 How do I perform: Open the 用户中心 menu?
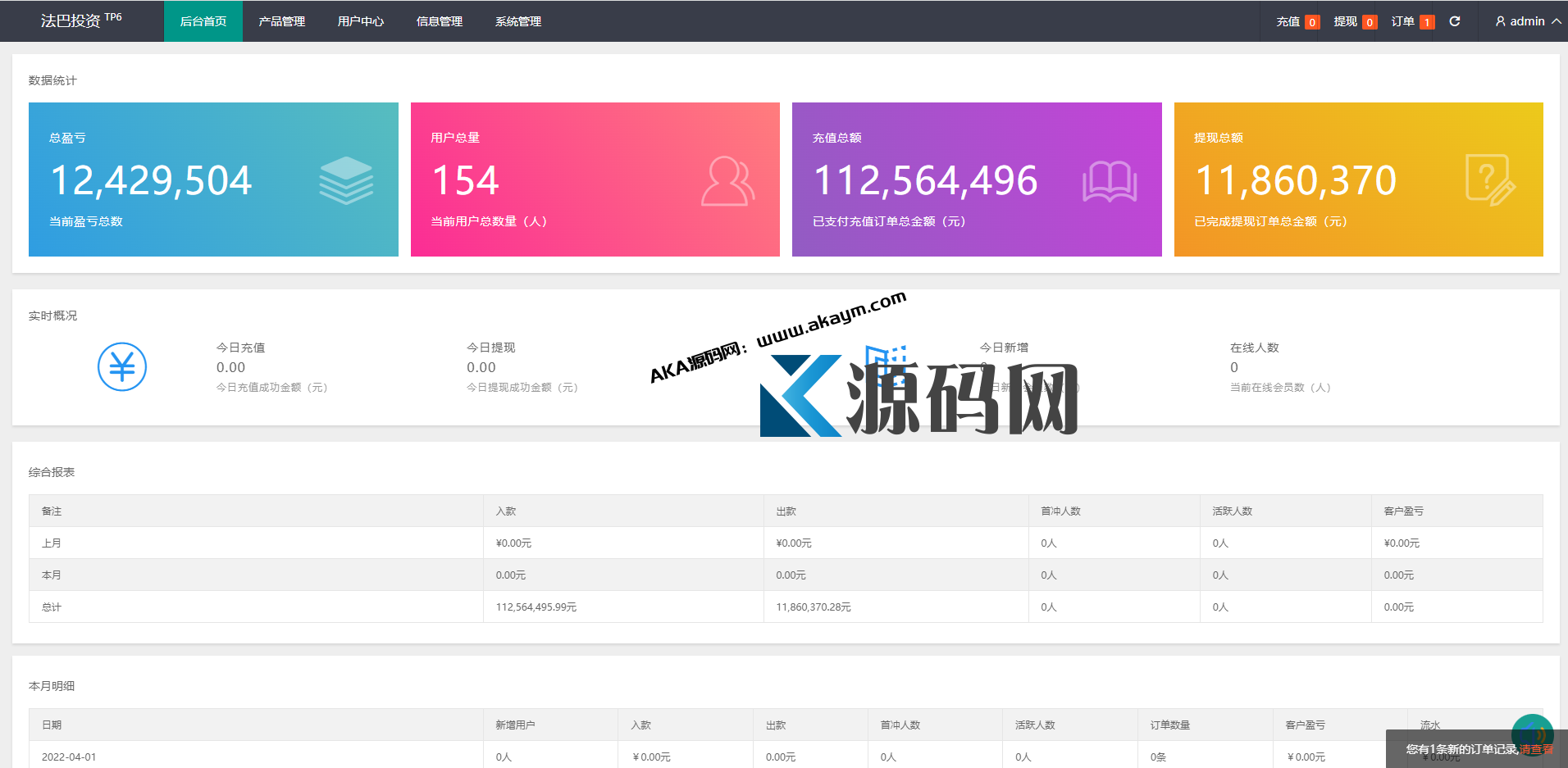[361, 21]
